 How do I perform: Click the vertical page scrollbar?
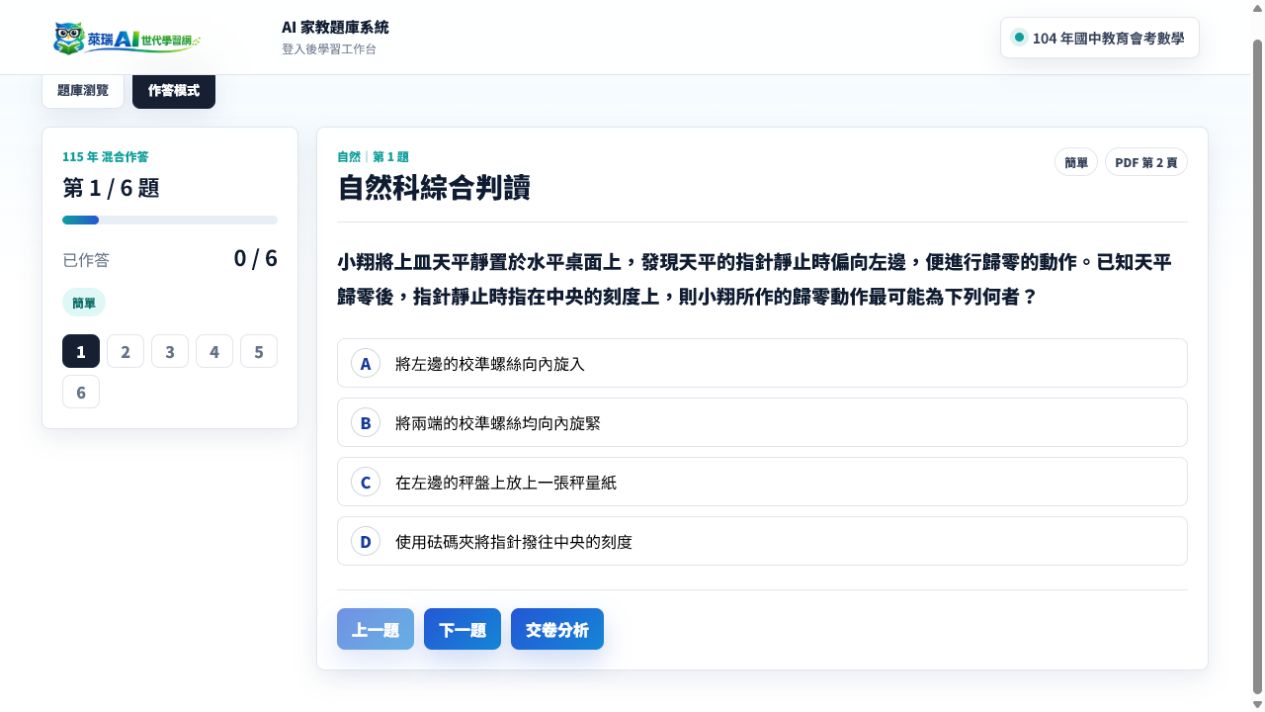pos(1258,365)
